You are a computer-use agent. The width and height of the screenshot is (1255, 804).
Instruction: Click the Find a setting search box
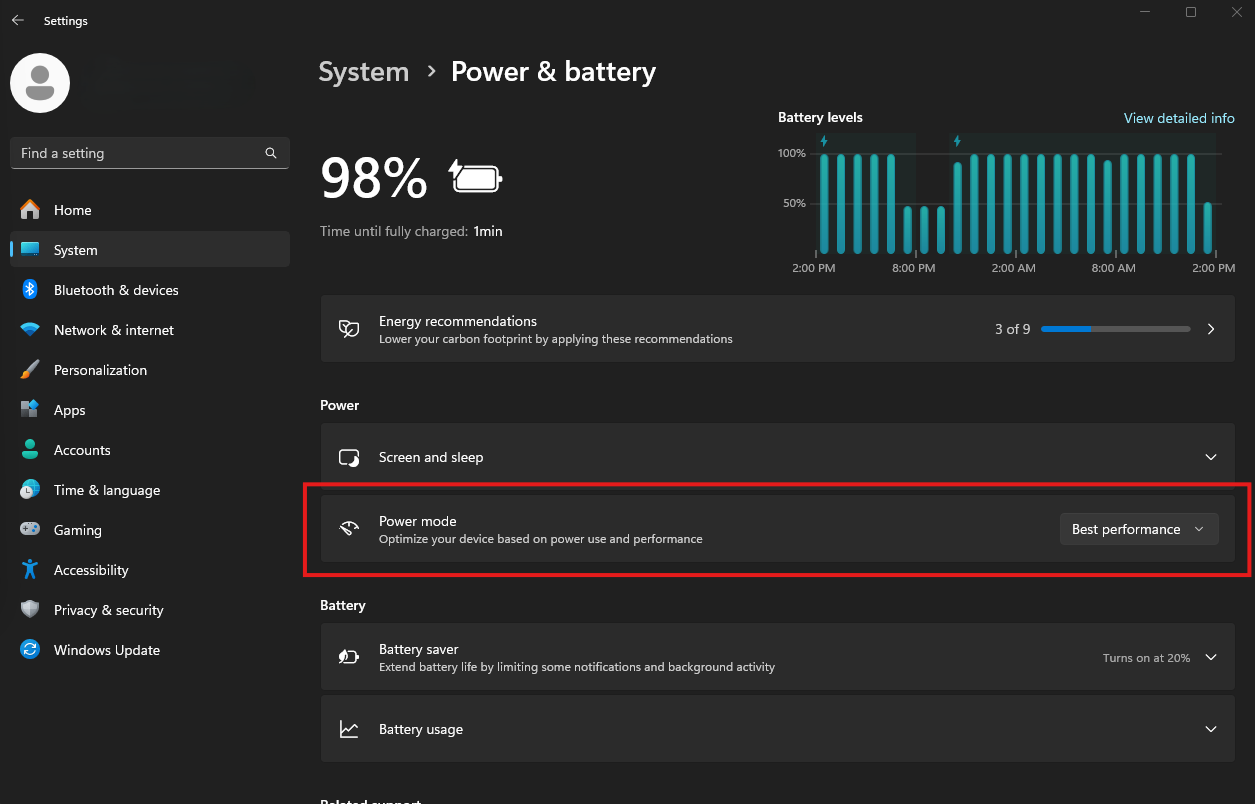(x=150, y=153)
